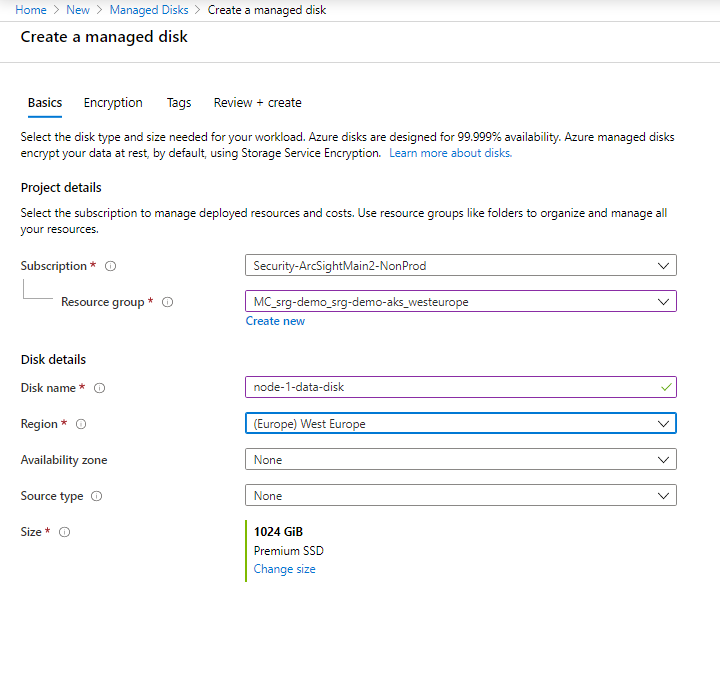Open the Tags tab
The image size is (720, 682).
click(x=179, y=103)
